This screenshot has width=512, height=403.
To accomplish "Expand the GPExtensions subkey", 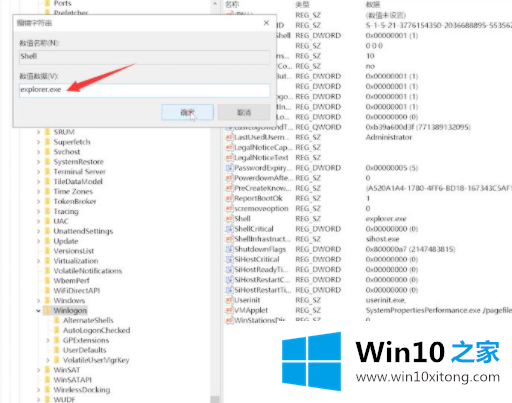I will click(48, 340).
